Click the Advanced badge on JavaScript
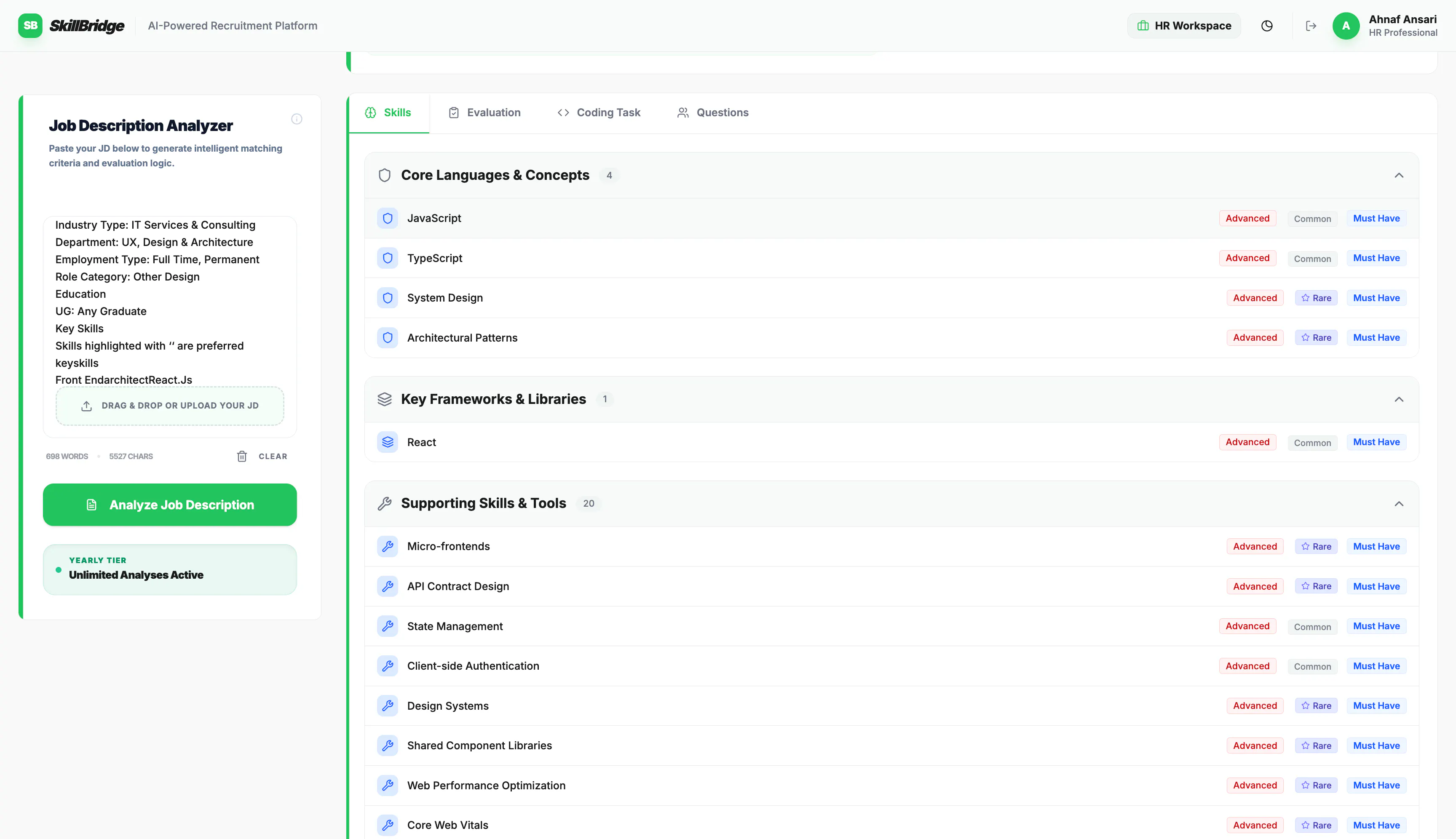This screenshot has width=1456, height=839. (x=1247, y=219)
